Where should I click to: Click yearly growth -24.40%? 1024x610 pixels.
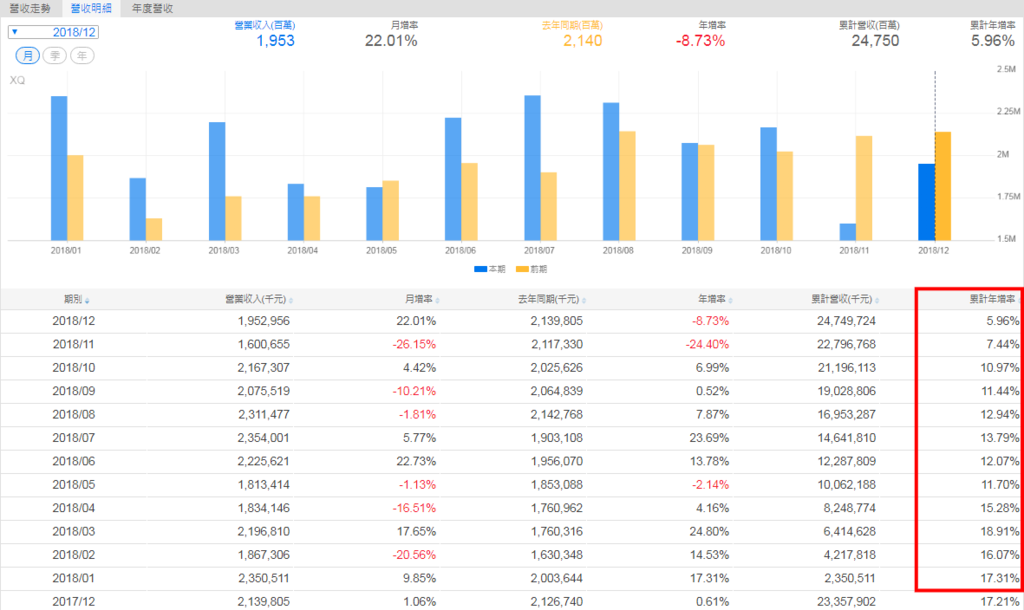(707, 344)
